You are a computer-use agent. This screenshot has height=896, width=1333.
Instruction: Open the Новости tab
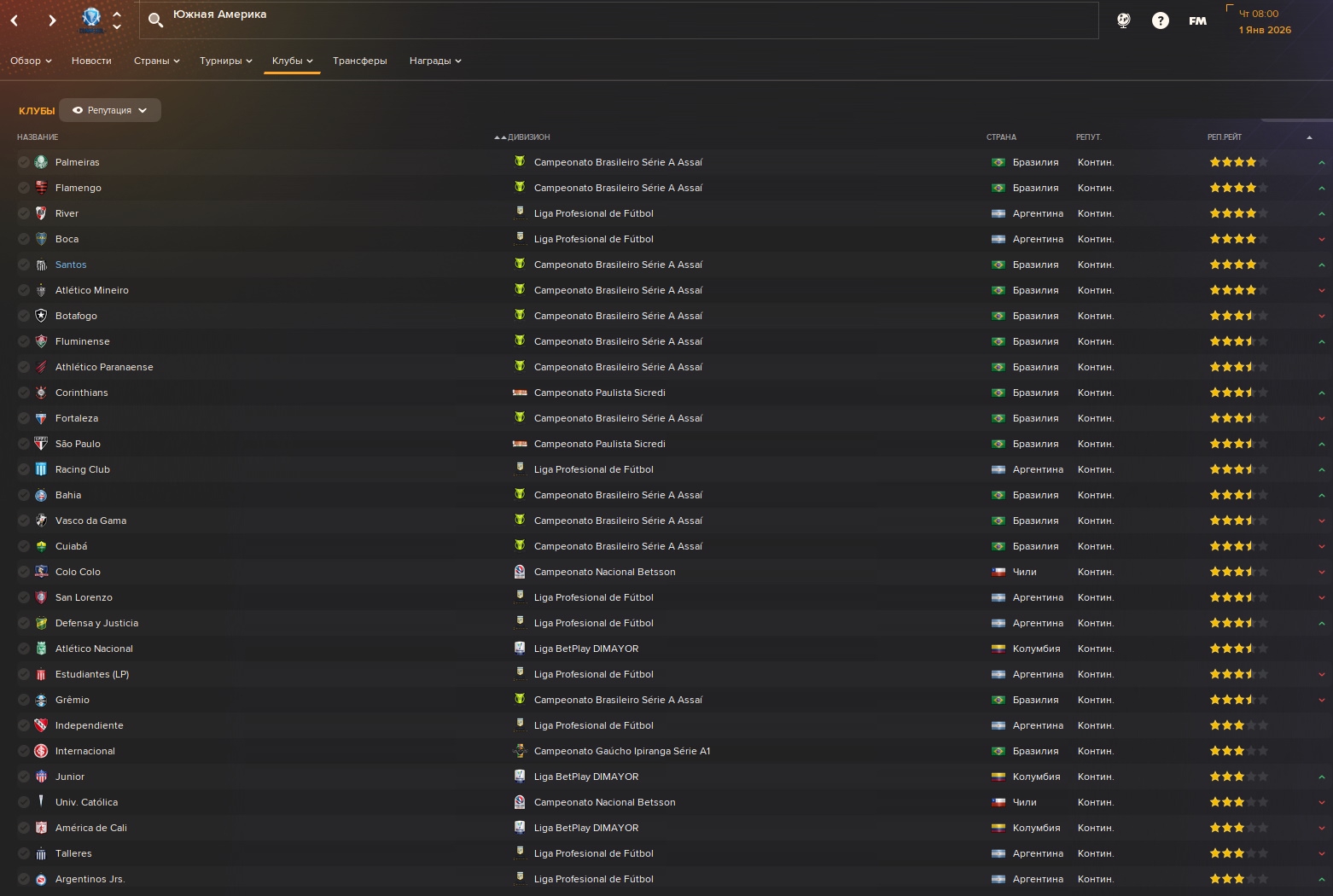[91, 61]
